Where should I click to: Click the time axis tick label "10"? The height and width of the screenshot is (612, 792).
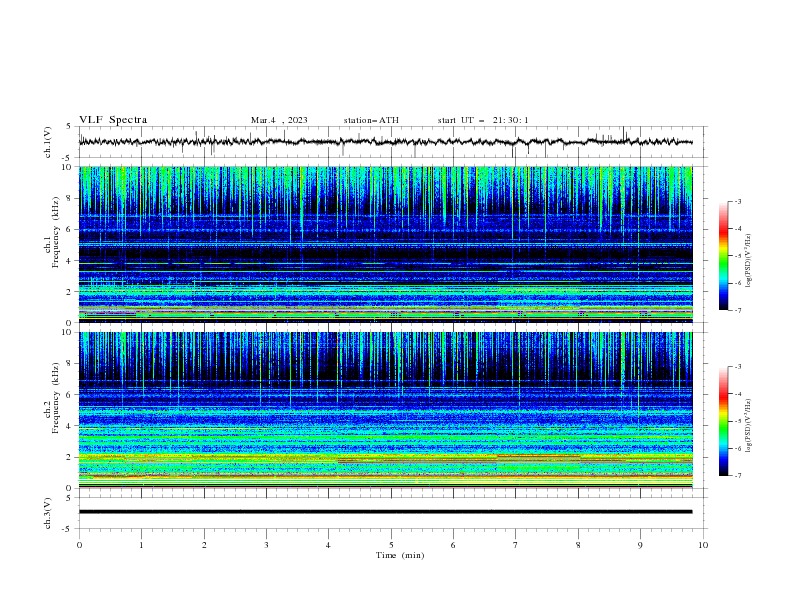703,545
